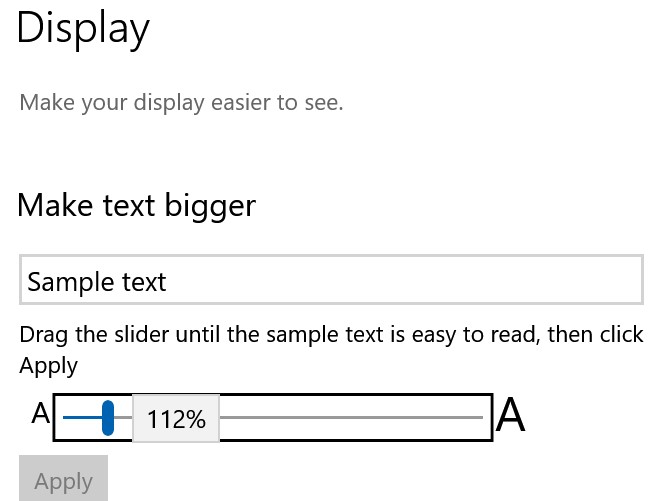Click the far right end of the slider track
654x501 pixels.
tap(480, 417)
